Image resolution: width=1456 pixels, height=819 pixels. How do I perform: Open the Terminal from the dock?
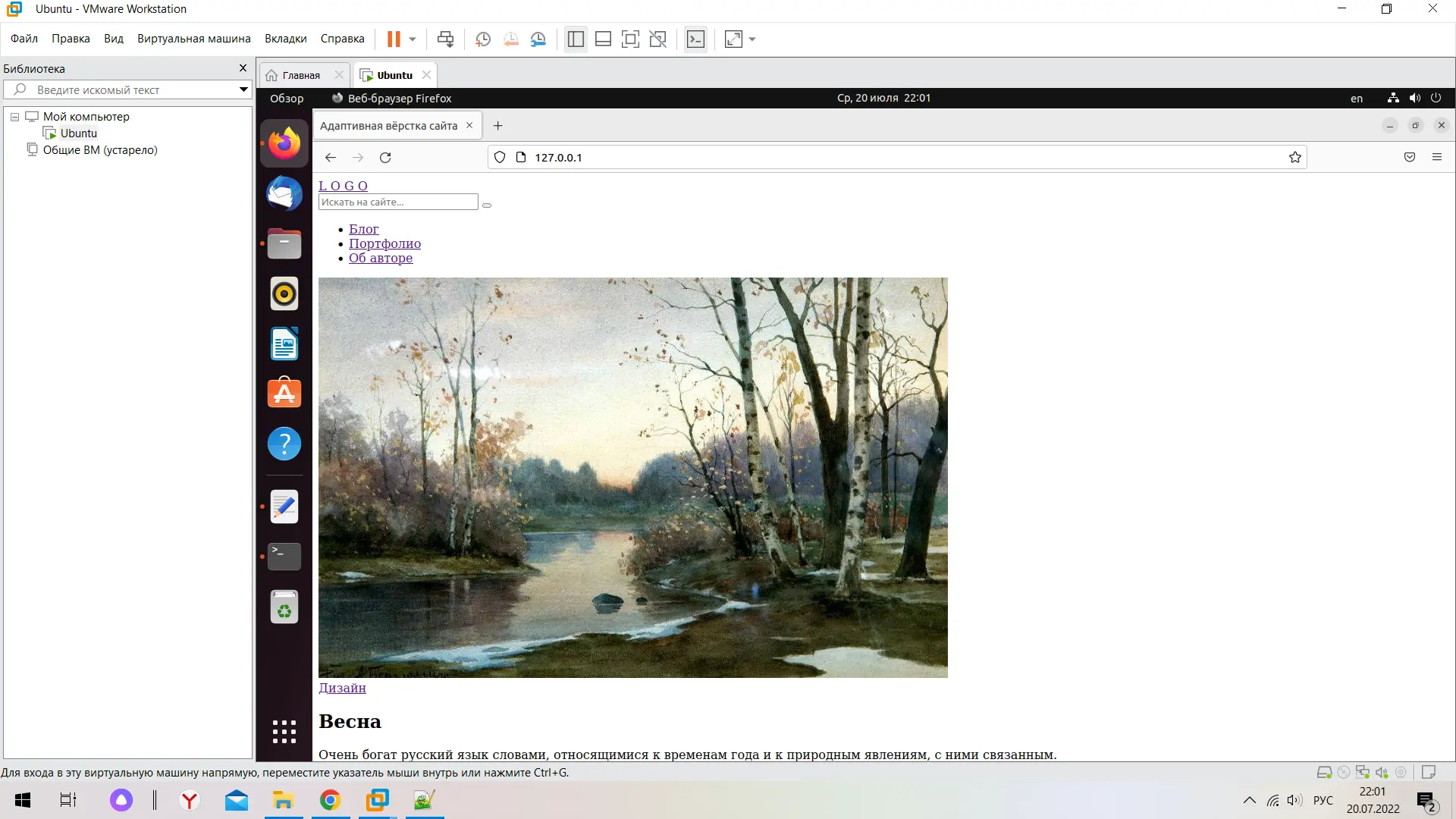coord(284,557)
